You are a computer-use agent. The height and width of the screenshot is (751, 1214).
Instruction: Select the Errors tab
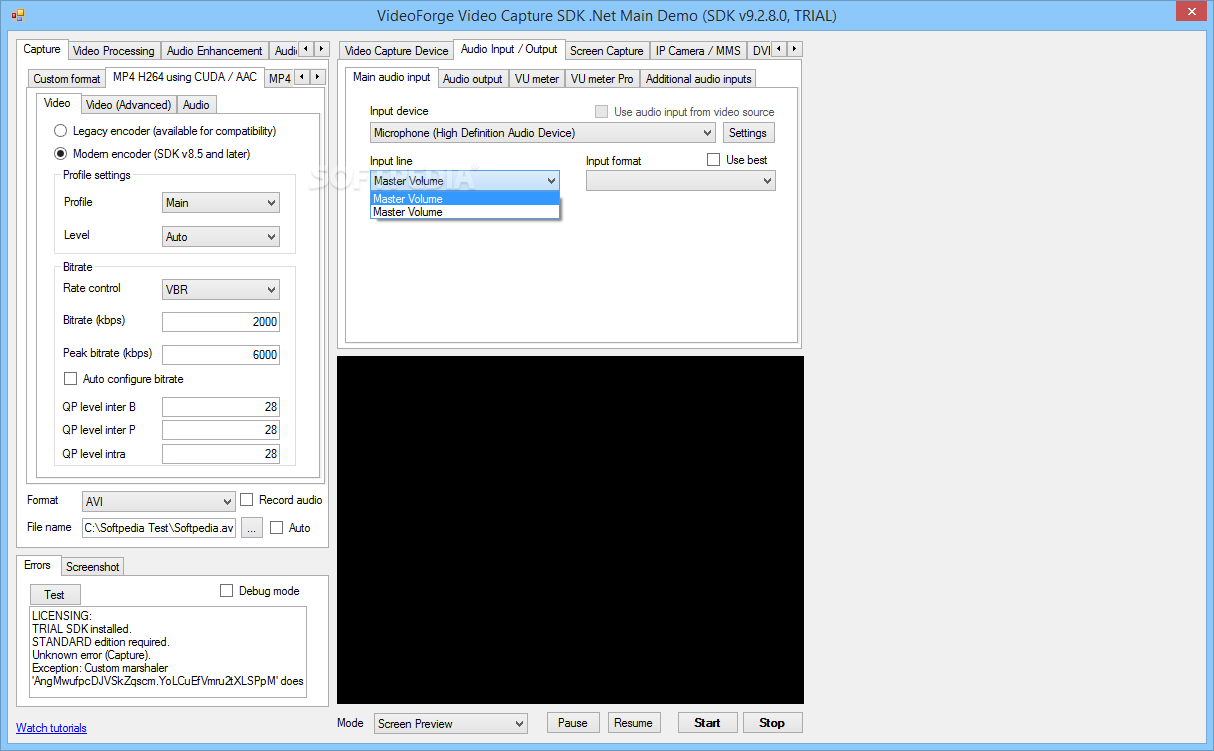[x=37, y=565]
